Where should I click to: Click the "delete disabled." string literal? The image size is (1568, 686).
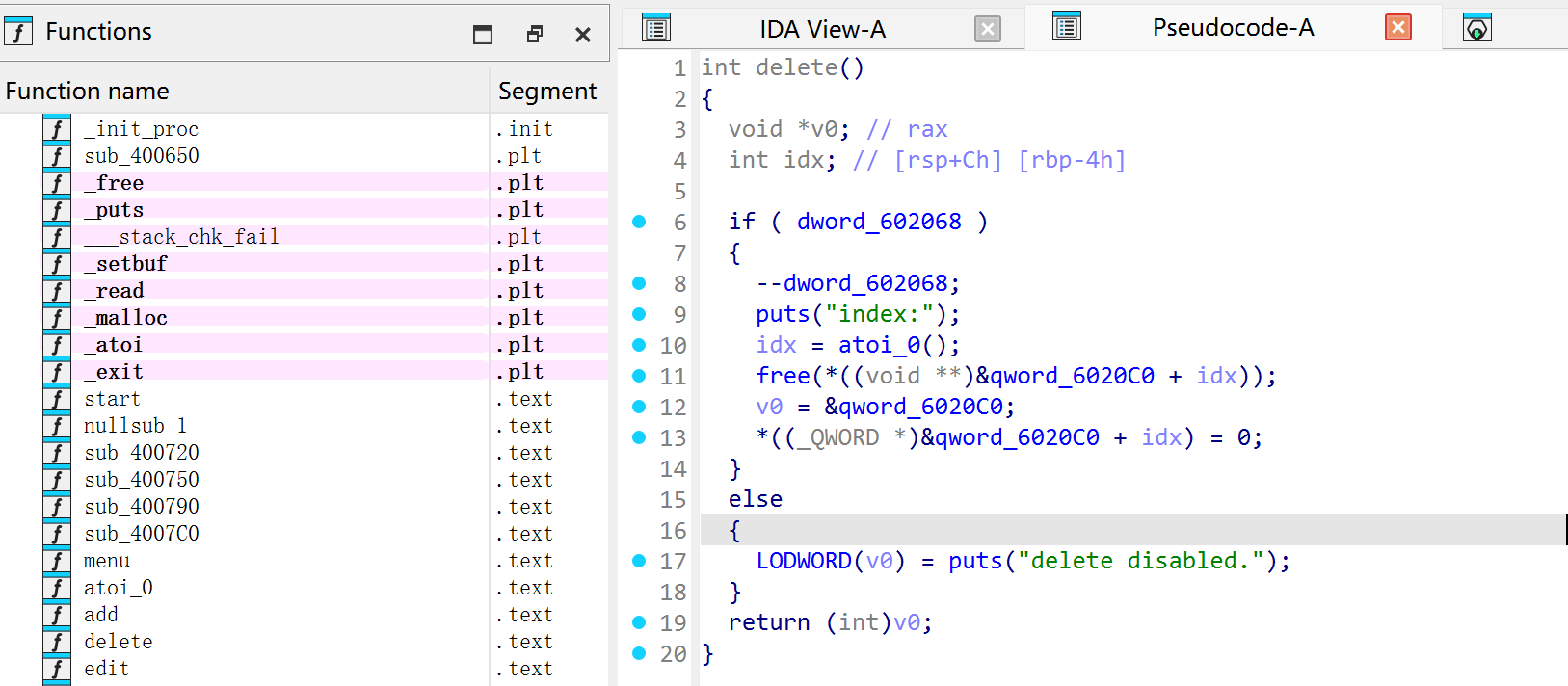1141,561
